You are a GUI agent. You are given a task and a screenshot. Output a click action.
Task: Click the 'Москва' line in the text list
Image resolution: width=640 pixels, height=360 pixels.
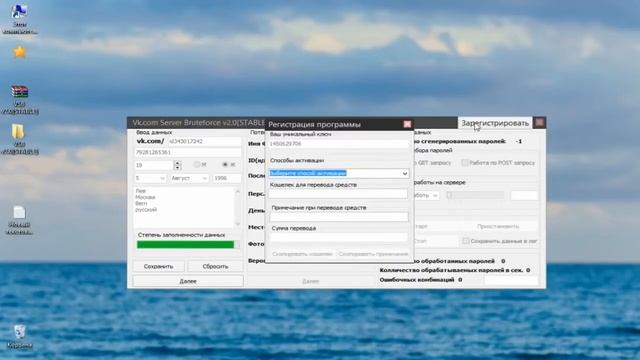[145, 197]
